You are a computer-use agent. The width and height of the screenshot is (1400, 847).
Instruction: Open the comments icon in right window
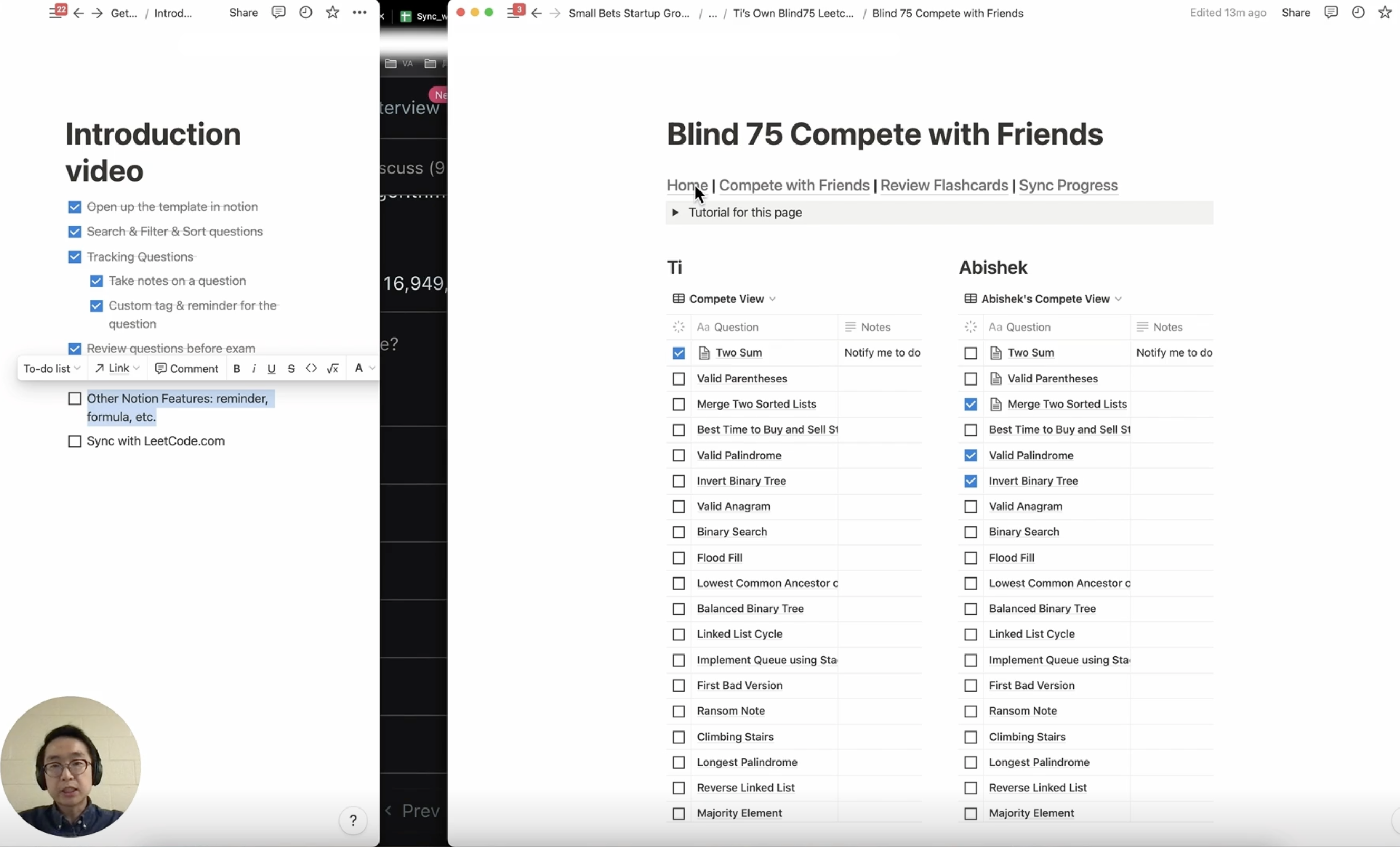click(x=1330, y=13)
